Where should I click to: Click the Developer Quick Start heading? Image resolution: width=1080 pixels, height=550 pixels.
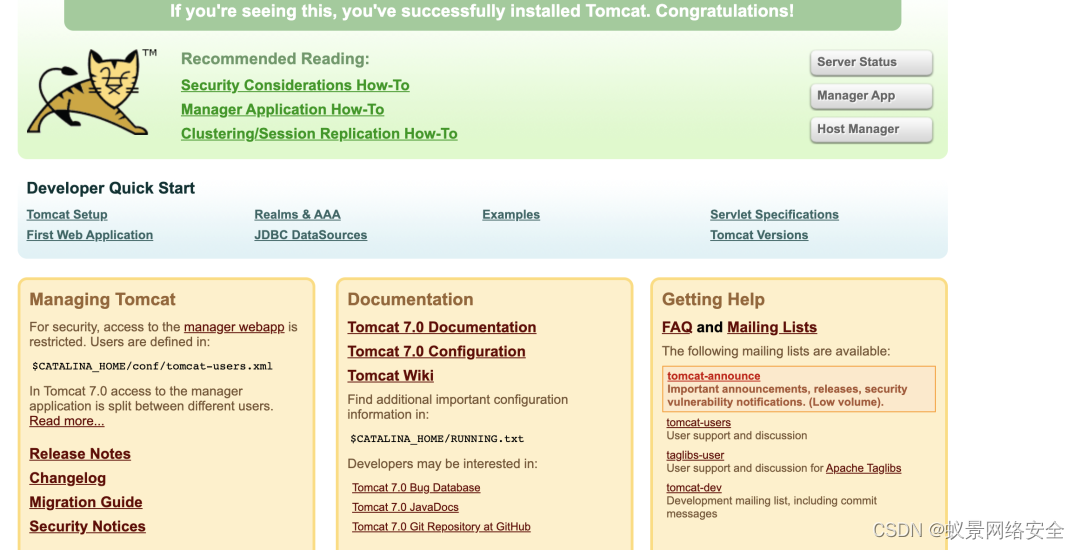110,188
